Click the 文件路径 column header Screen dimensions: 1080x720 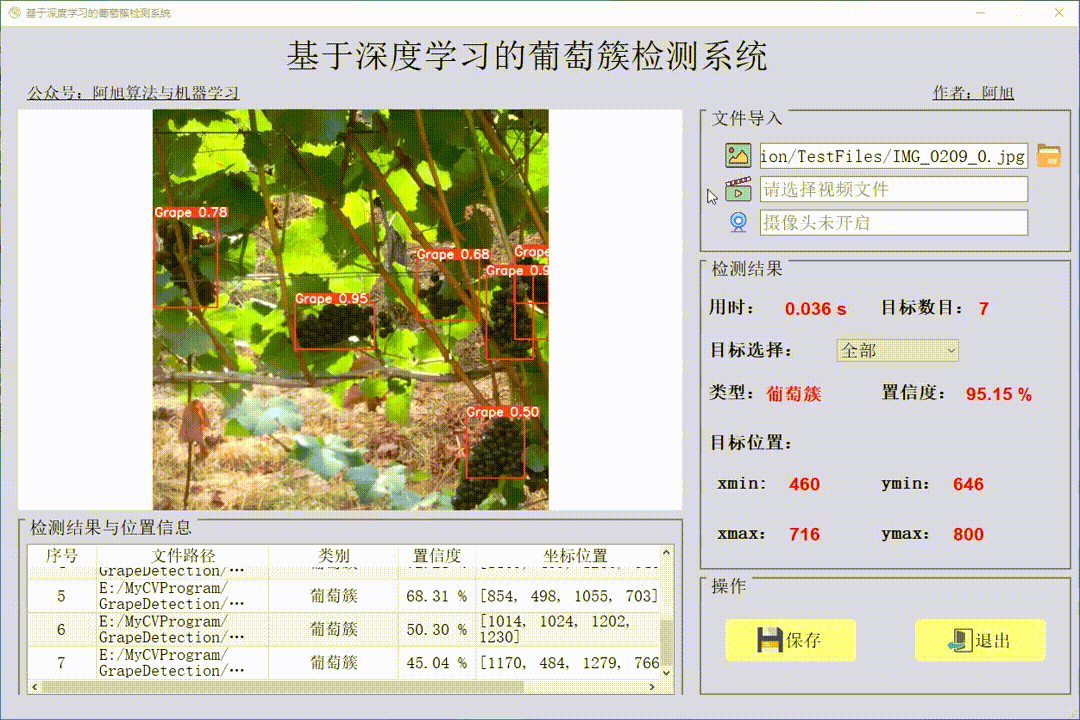tap(183, 555)
